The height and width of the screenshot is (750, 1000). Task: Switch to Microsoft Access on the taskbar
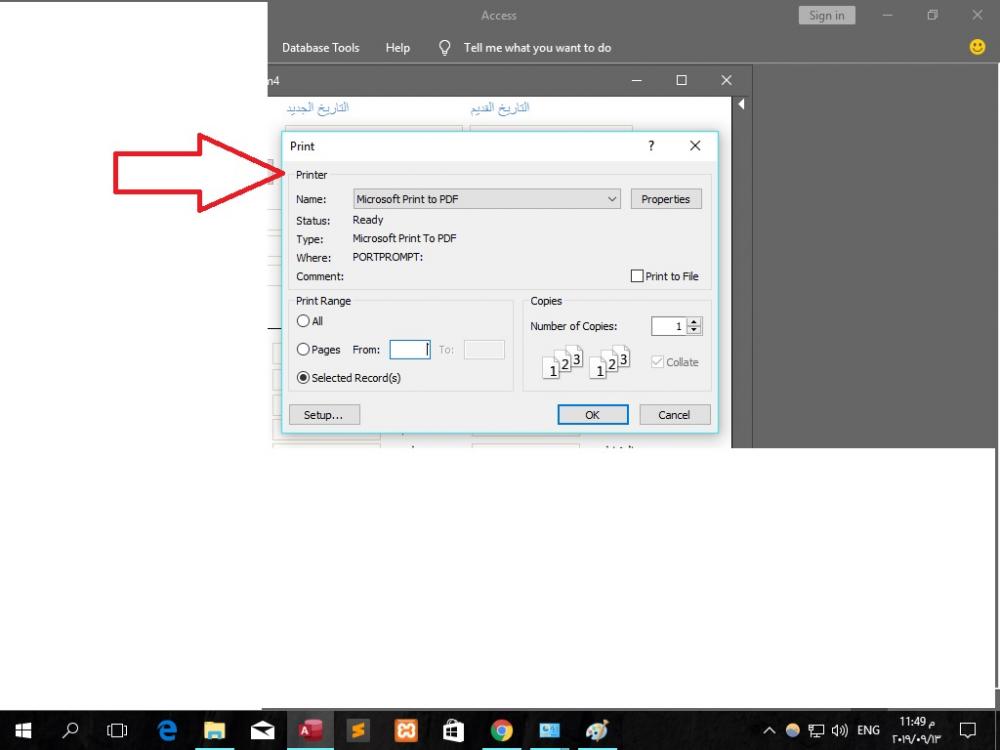(x=311, y=730)
